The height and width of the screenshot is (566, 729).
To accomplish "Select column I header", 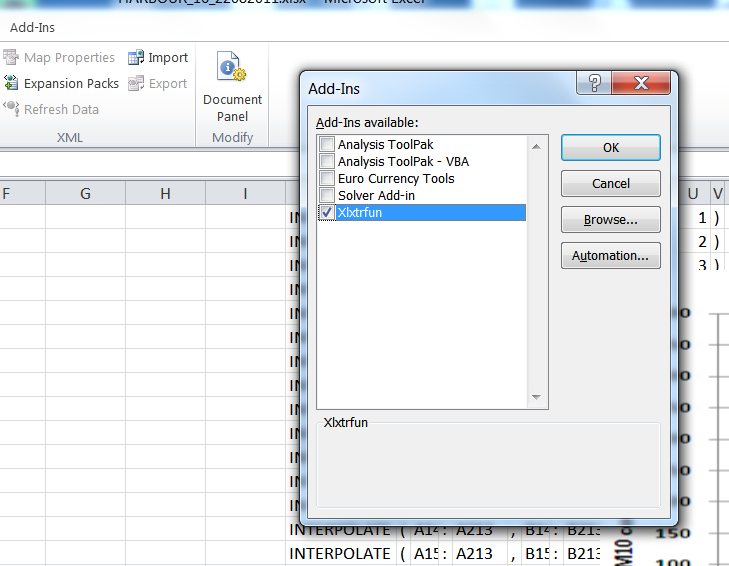I will coord(245,193).
